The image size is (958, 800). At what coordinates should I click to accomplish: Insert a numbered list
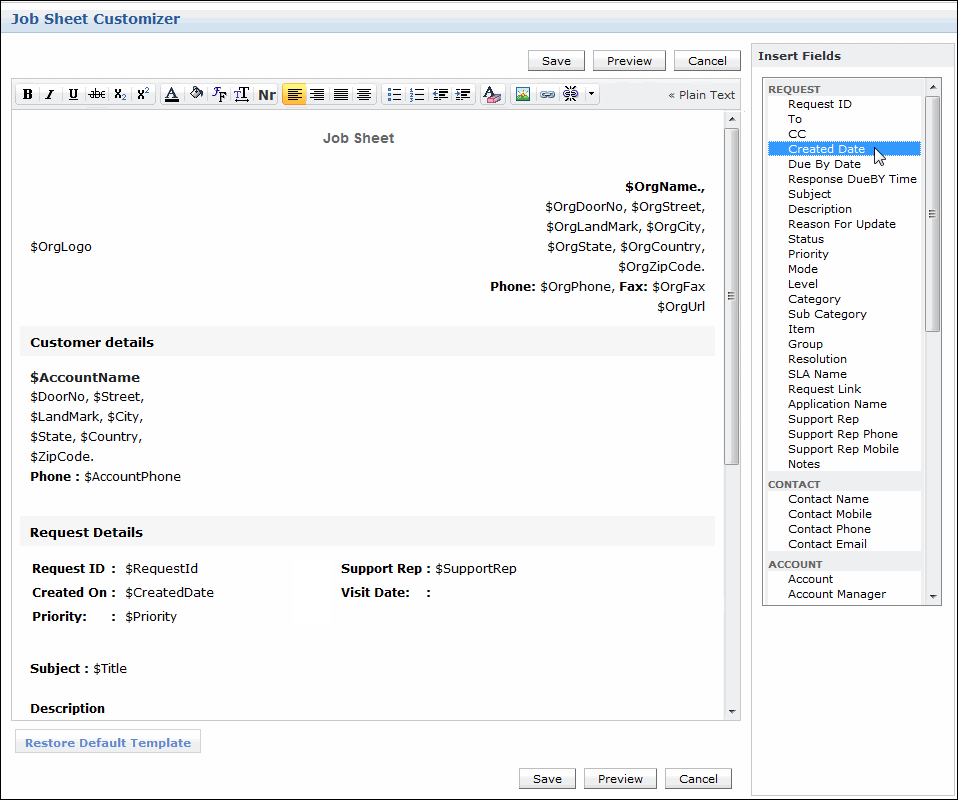(417, 94)
